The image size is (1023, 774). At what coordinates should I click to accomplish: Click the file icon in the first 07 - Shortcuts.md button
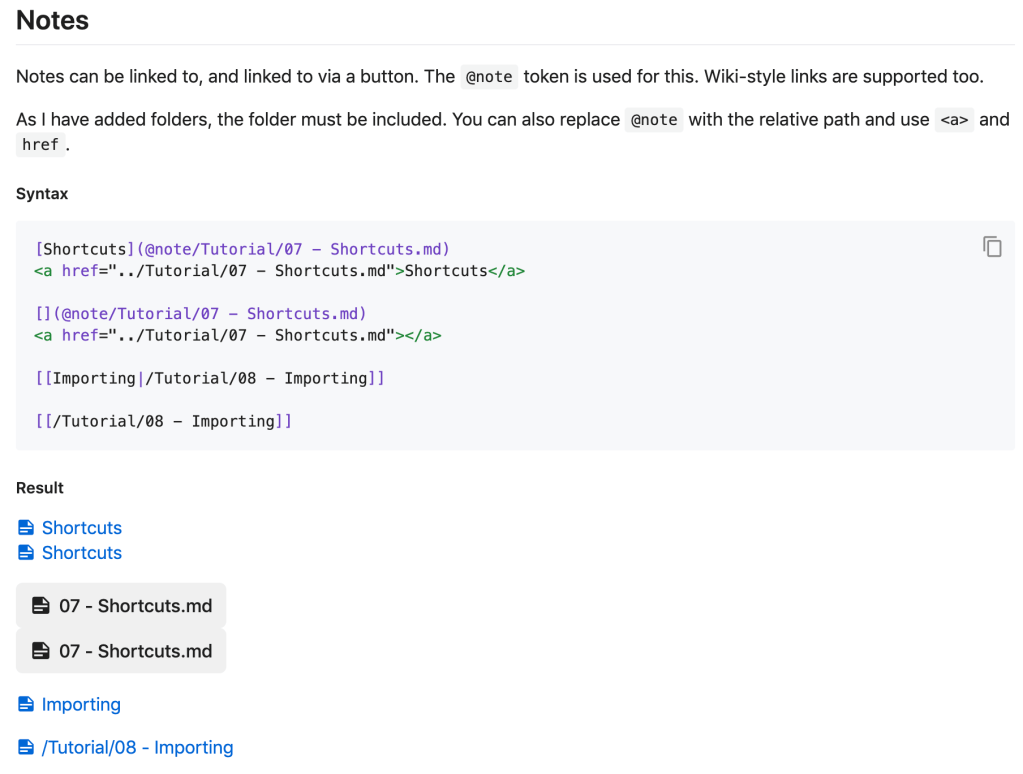[x=40, y=606]
